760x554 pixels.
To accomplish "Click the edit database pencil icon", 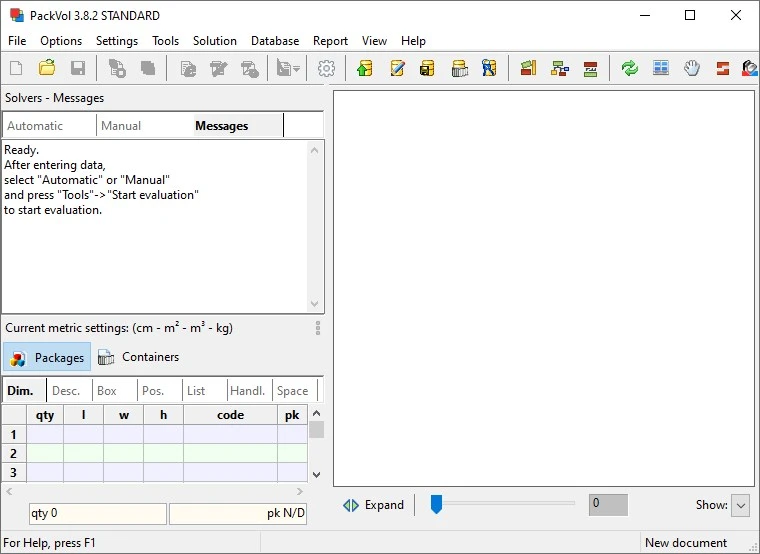I will coord(397,69).
